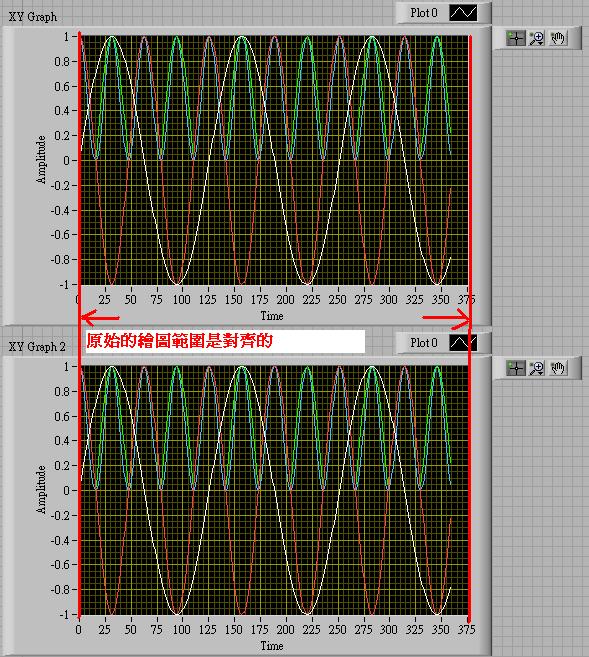The width and height of the screenshot is (589, 657).
Task: Open XY Graph 2 Plot 0 legend line sample
Action: (463, 343)
